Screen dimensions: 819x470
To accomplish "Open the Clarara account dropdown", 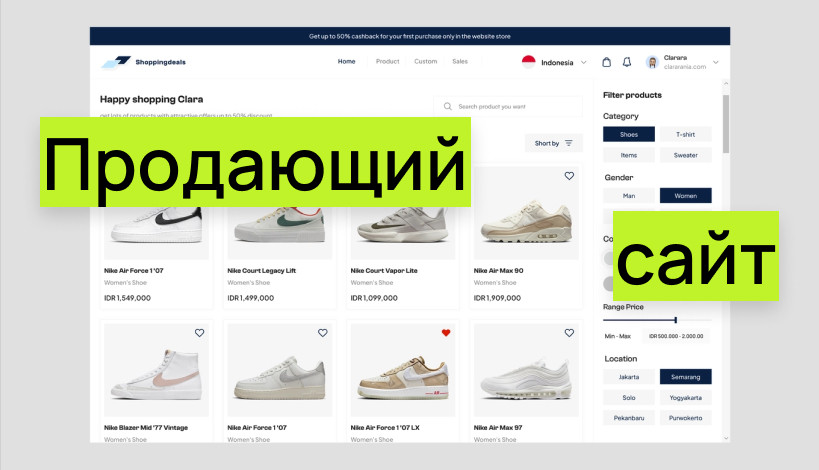I will pyautogui.click(x=716, y=62).
